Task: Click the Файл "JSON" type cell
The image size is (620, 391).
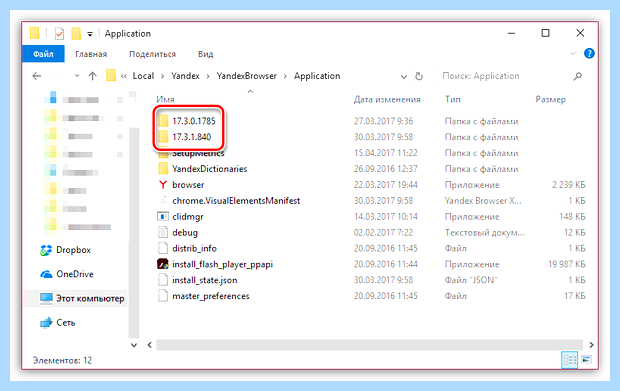Action: click(x=471, y=280)
